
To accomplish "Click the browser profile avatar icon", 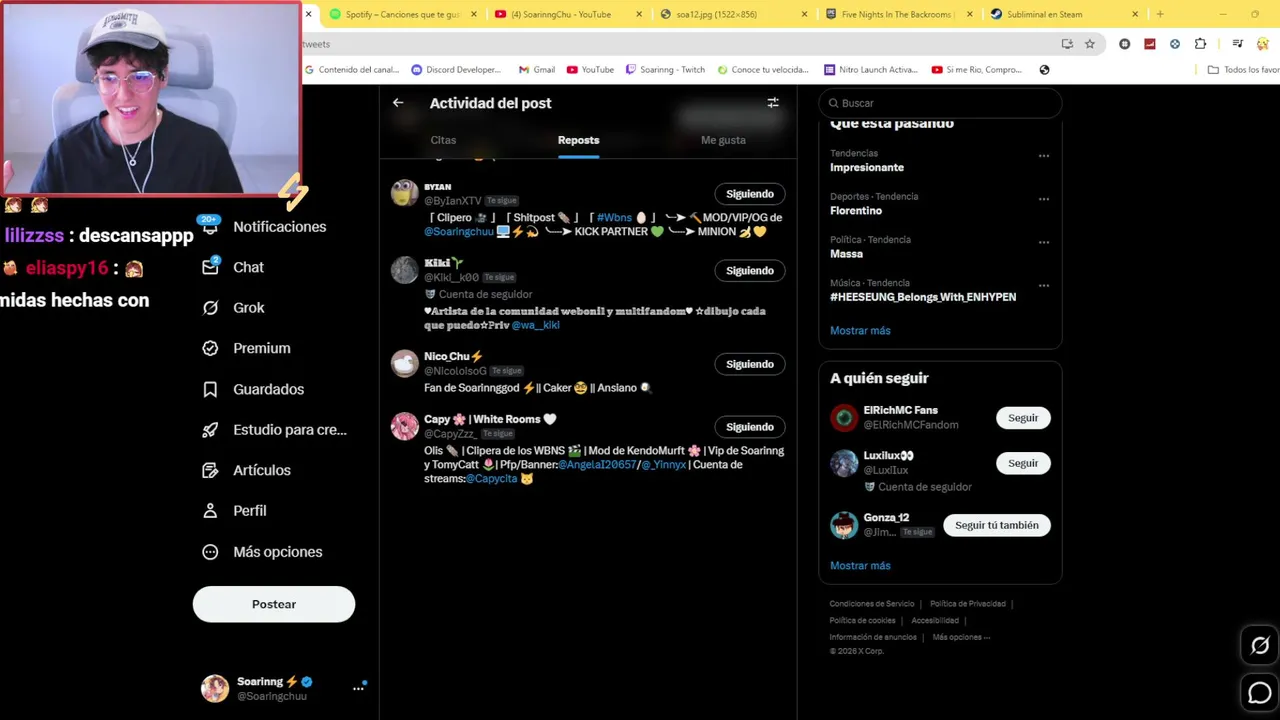I will [x=1262, y=44].
